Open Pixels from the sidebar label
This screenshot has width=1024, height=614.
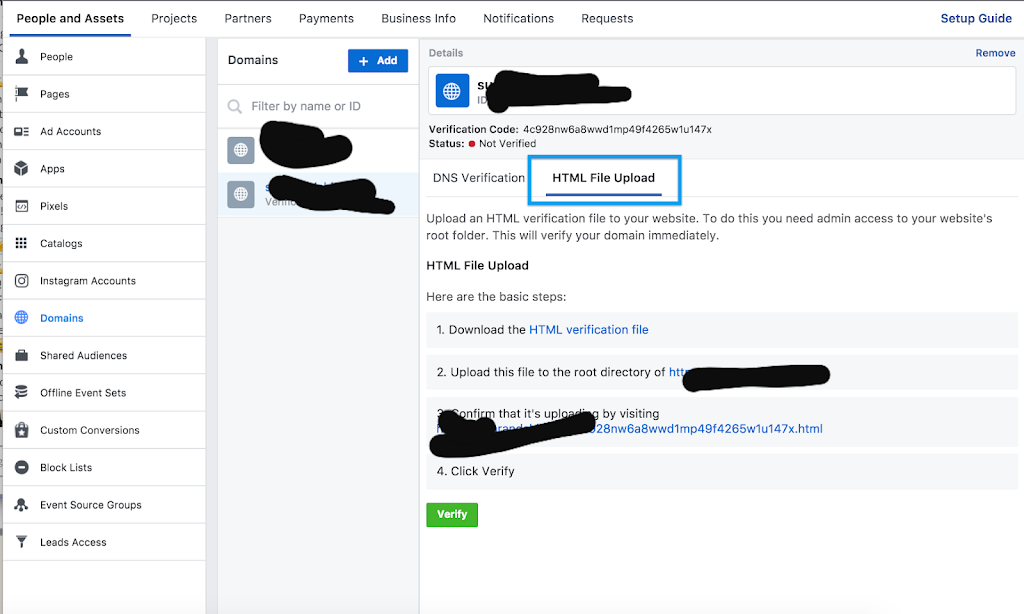click(54, 206)
